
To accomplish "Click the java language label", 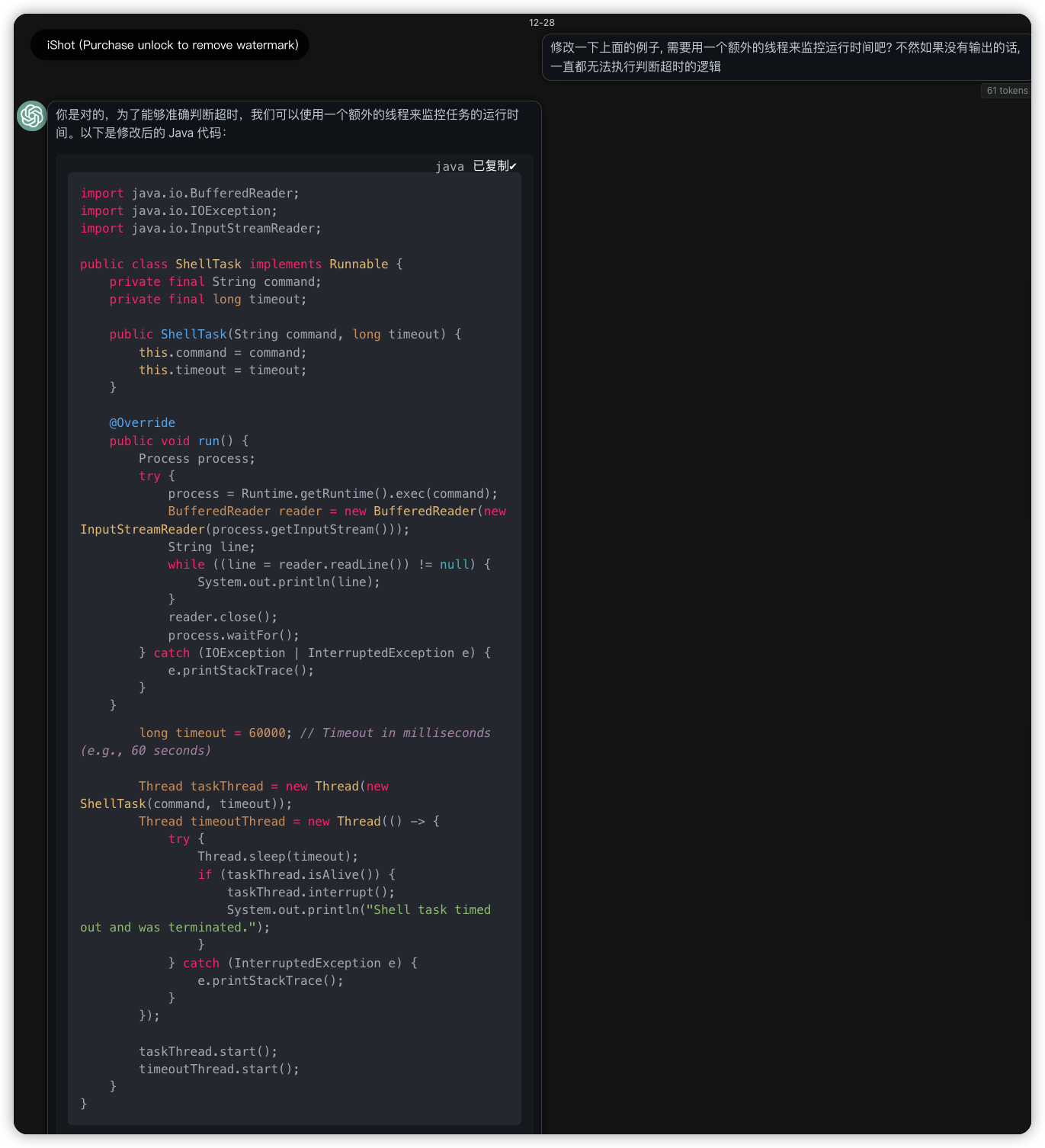I will tap(449, 166).
